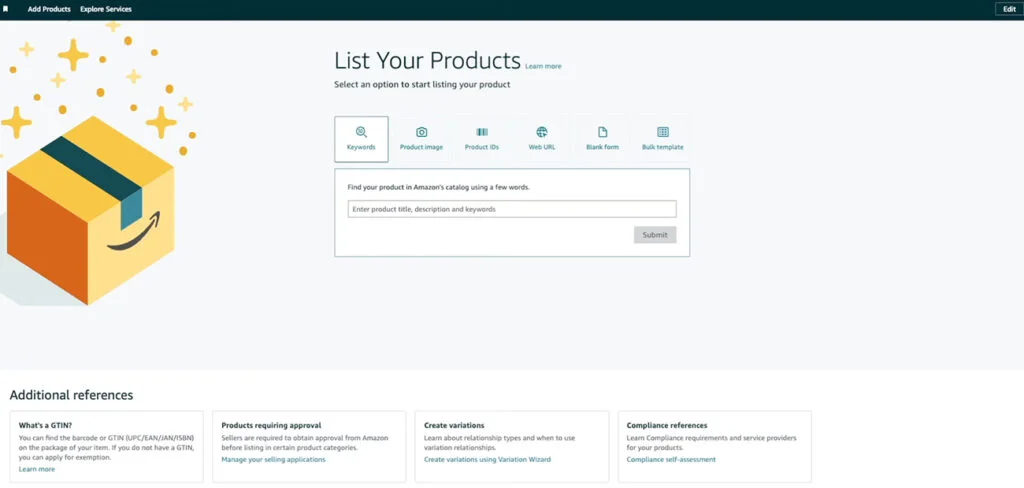This screenshot has height=488, width=1024.
Task: Click the What's a GTIN? heading
Action: (46, 425)
